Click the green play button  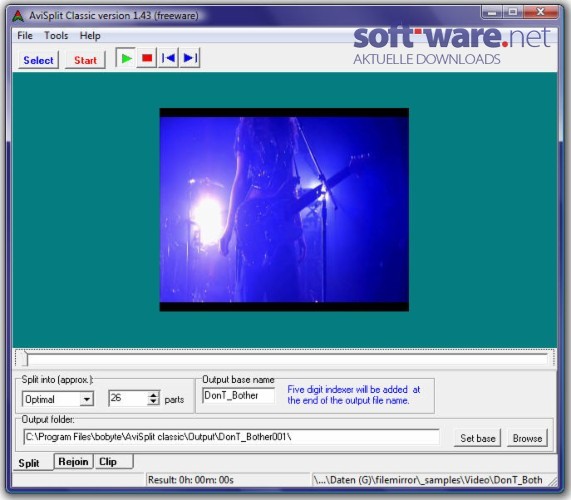click(126, 58)
